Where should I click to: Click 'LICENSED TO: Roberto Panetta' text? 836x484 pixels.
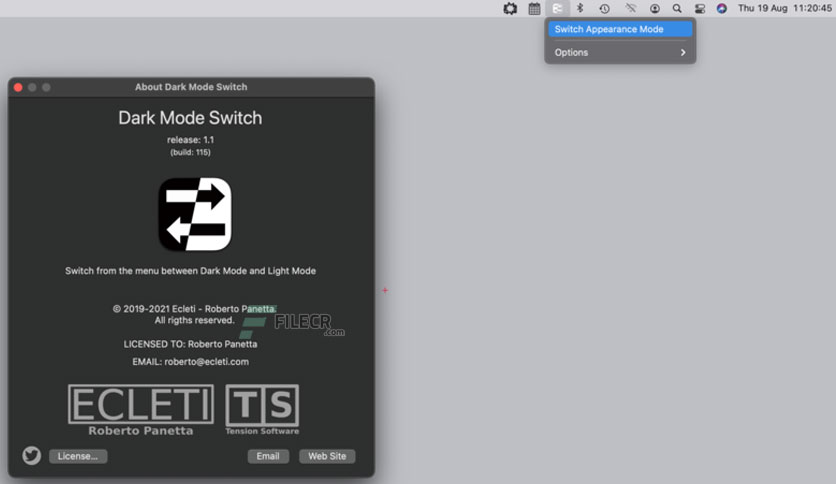[190, 344]
